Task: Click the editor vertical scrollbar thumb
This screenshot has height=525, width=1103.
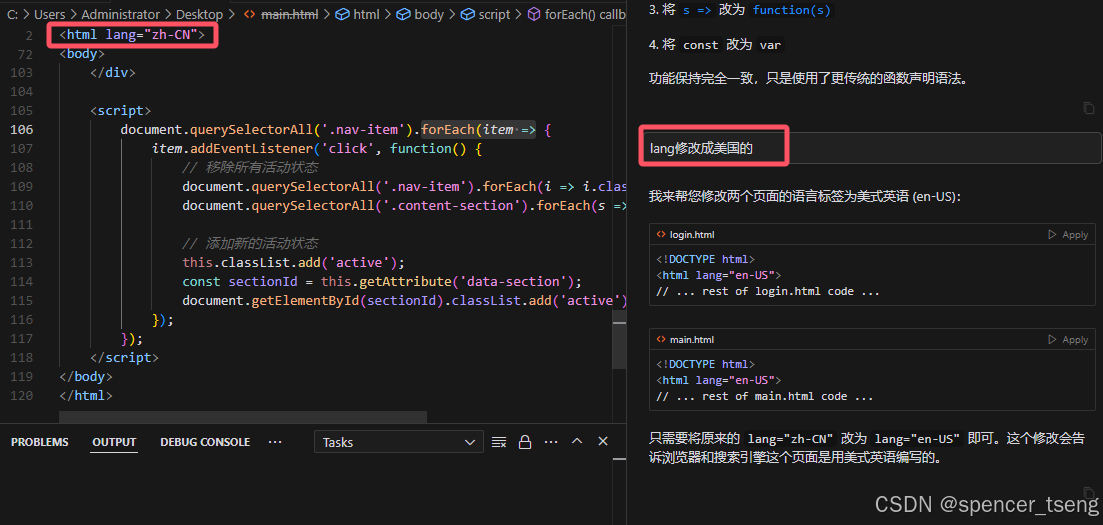Action: 619,341
